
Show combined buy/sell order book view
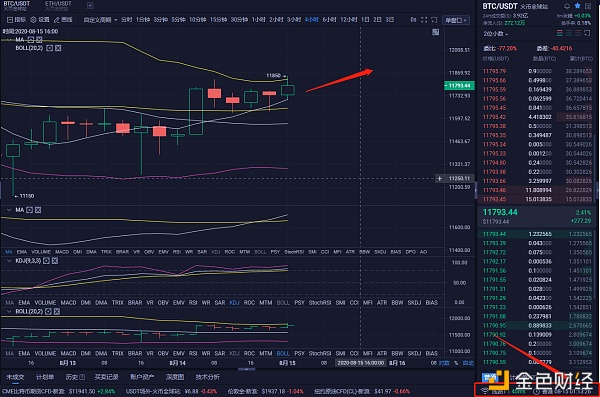coord(559,34)
